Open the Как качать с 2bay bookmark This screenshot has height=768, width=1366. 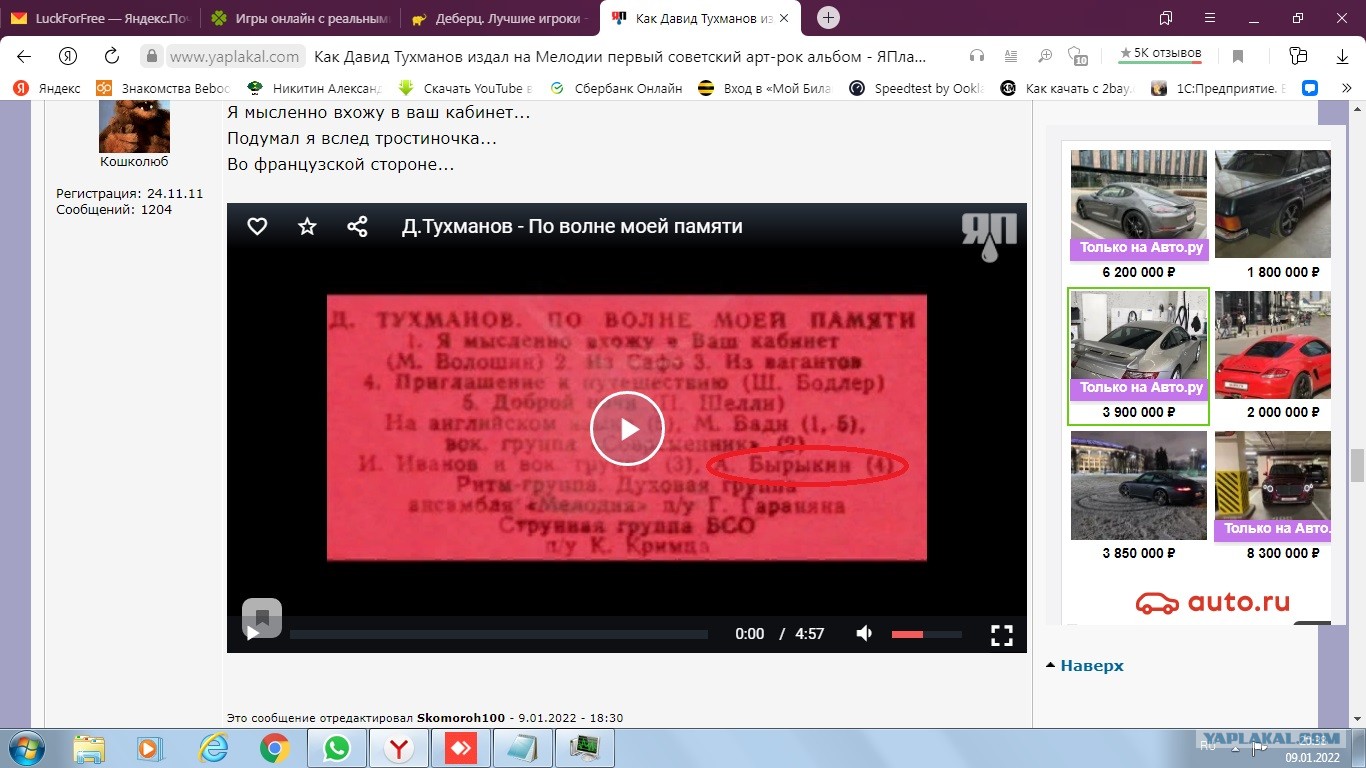point(1067,88)
